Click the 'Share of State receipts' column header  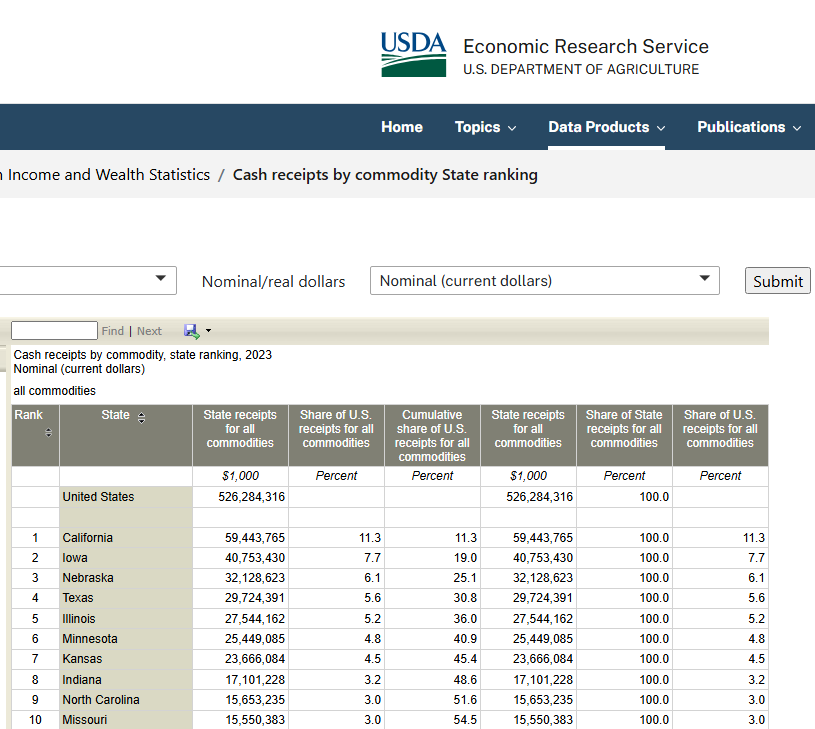[x=624, y=435]
